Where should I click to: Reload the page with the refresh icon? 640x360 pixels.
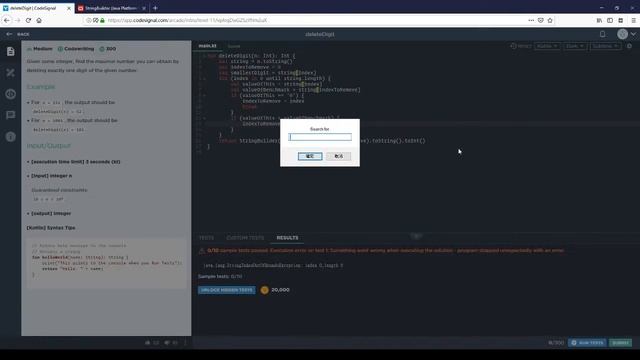[x=28, y=20]
